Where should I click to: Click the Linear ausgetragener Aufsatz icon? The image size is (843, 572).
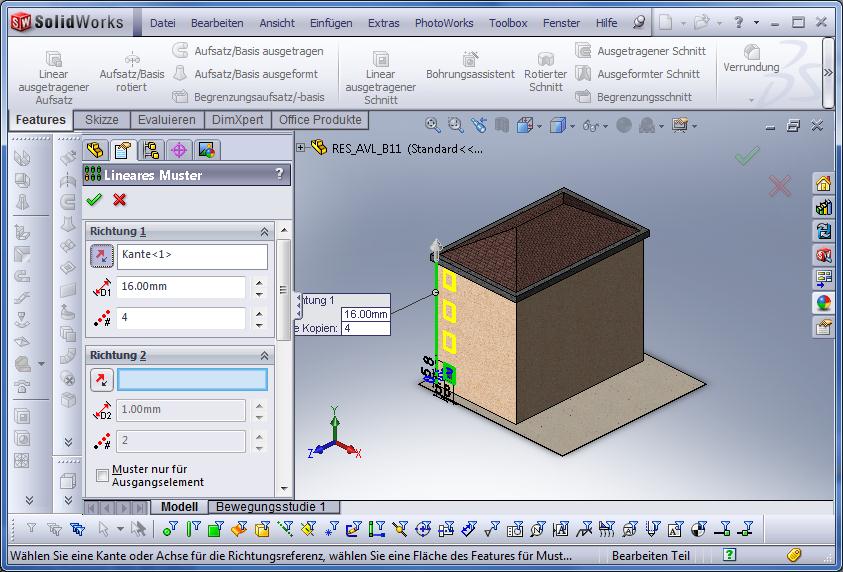(x=53, y=59)
